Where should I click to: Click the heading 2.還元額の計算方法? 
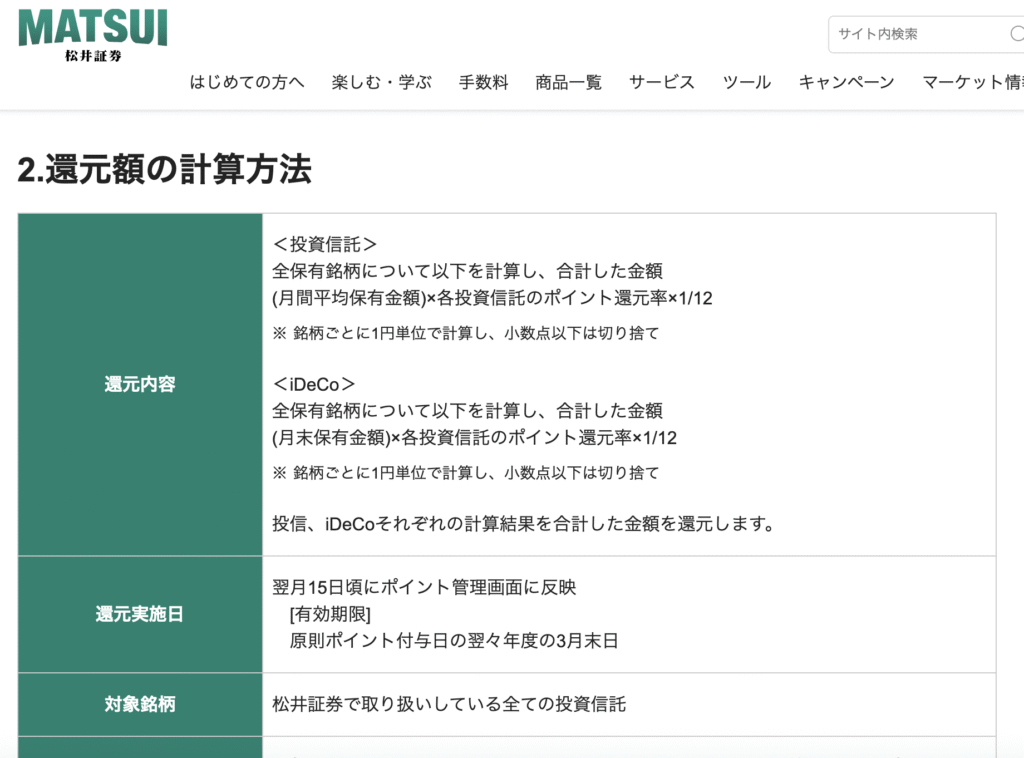[x=165, y=170]
